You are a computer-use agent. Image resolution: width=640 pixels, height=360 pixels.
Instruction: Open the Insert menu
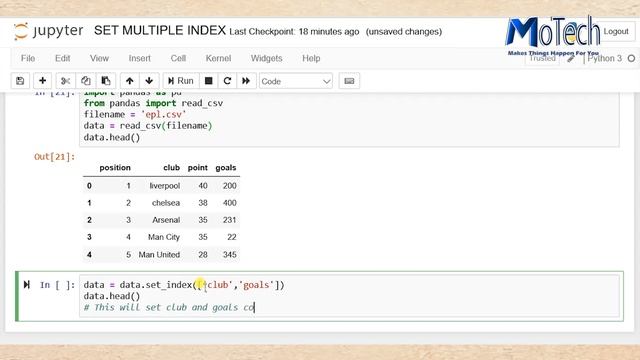point(140,58)
